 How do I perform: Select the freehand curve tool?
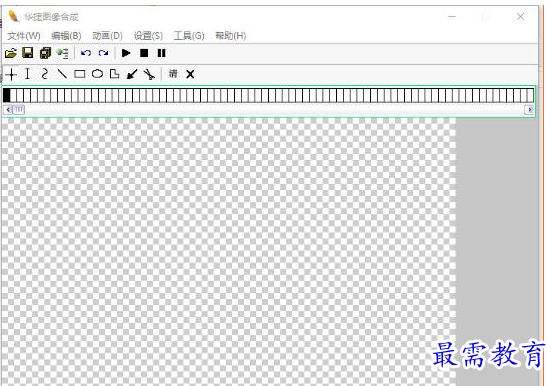click(x=45, y=74)
